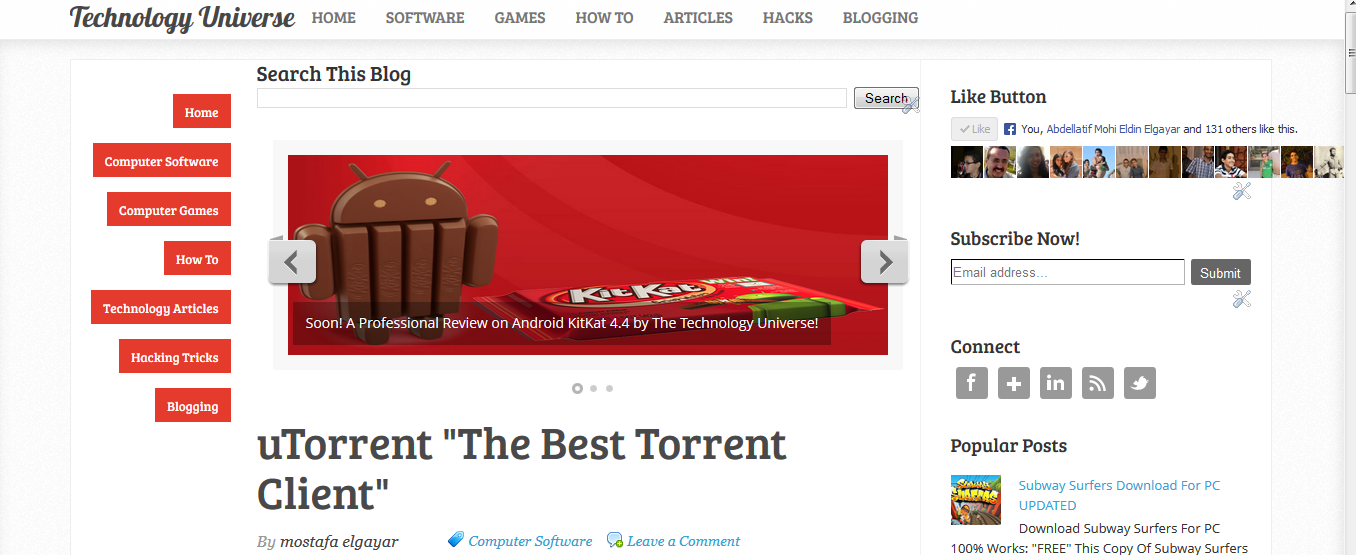Click Abdellatif Mohi Eldin Elgayar name link

1113,129
